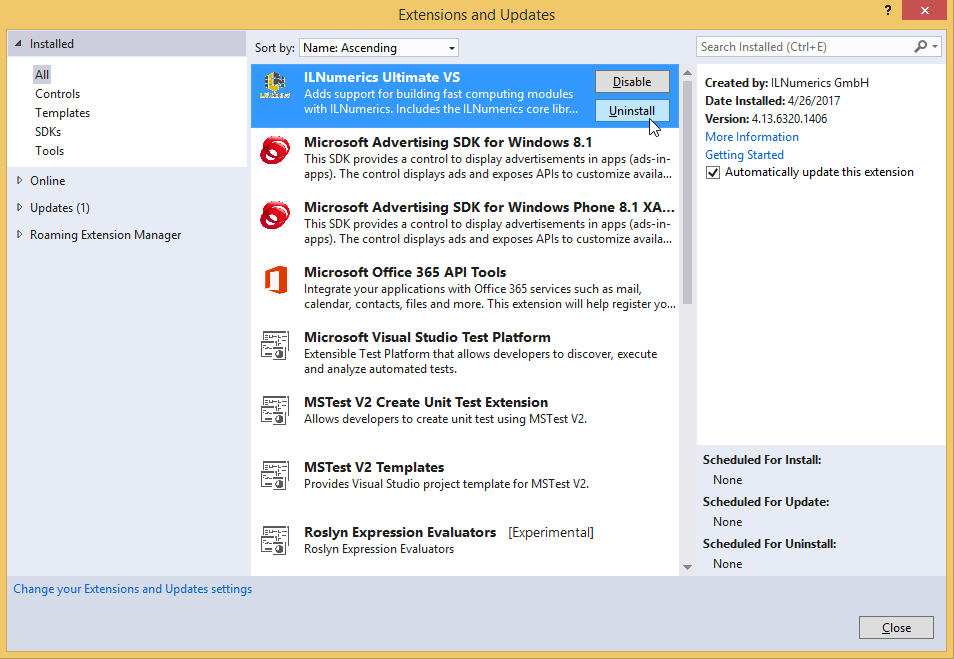Click the Microsoft Advertising SDK for Windows 8.1 icon
The image size is (954, 659).
[x=274, y=150]
